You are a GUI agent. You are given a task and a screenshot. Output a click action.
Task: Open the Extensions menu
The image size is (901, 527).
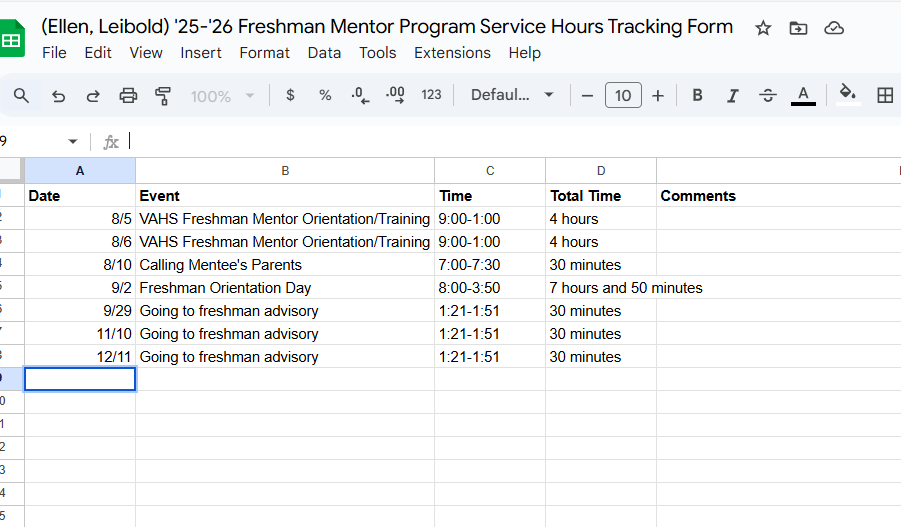point(452,53)
